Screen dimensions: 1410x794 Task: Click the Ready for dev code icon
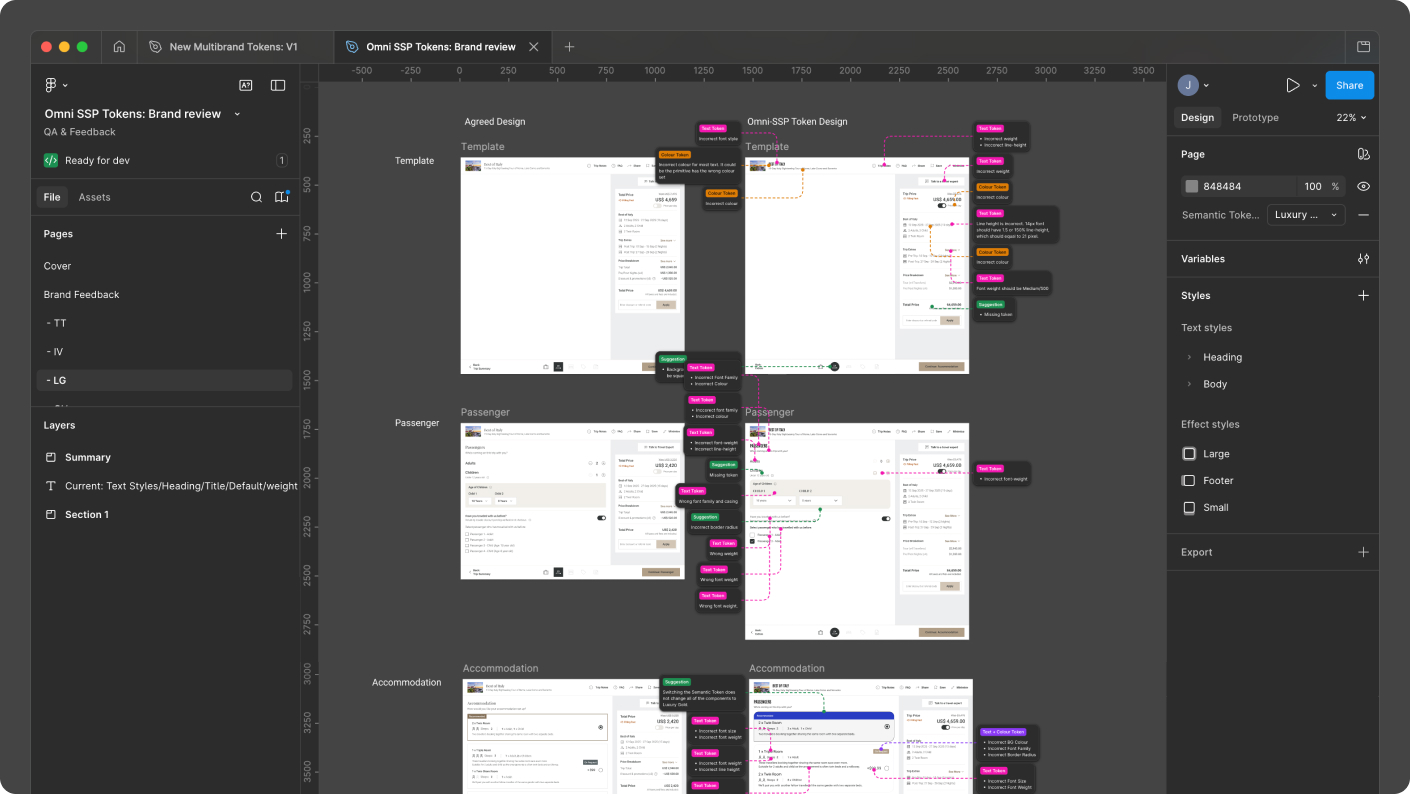coord(51,160)
